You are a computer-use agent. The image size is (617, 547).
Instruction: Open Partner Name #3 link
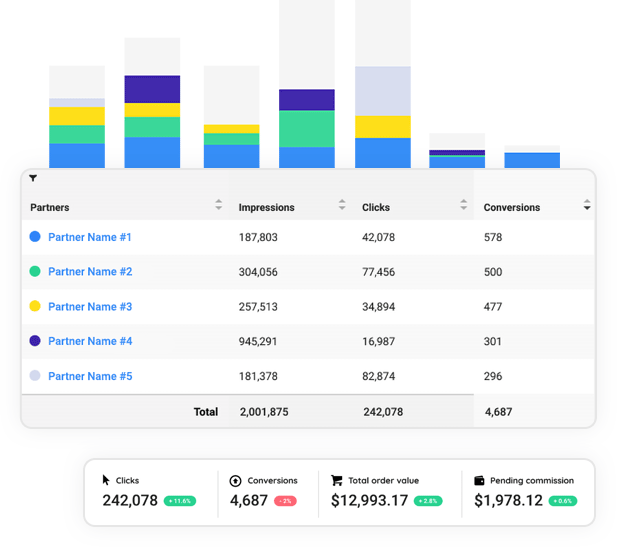(90, 307)
